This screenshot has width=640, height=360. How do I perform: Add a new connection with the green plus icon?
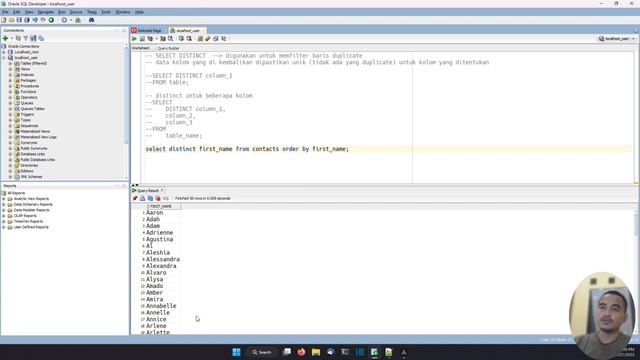[x=5, y=38]
